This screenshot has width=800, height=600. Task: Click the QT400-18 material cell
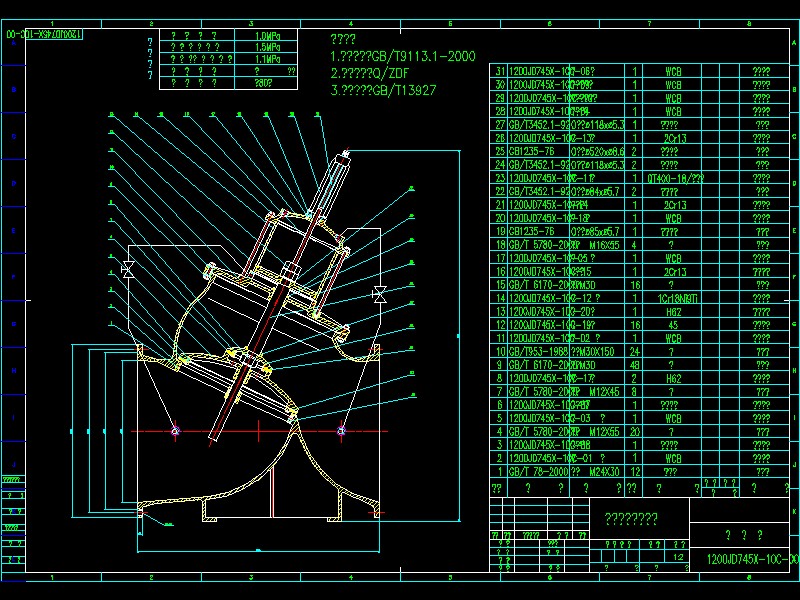point(675,178)
